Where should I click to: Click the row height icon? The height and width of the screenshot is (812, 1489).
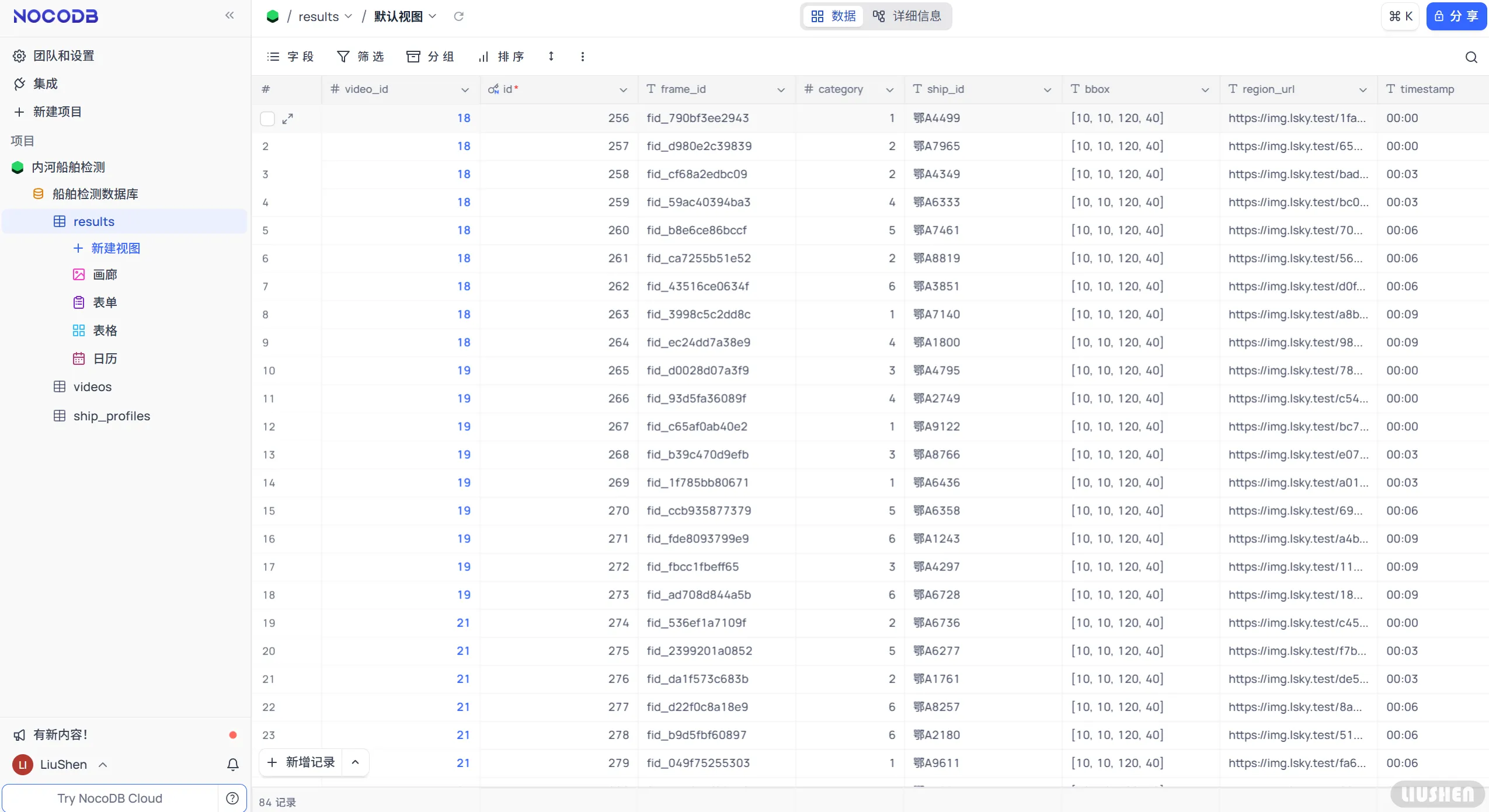coord(551,57)
